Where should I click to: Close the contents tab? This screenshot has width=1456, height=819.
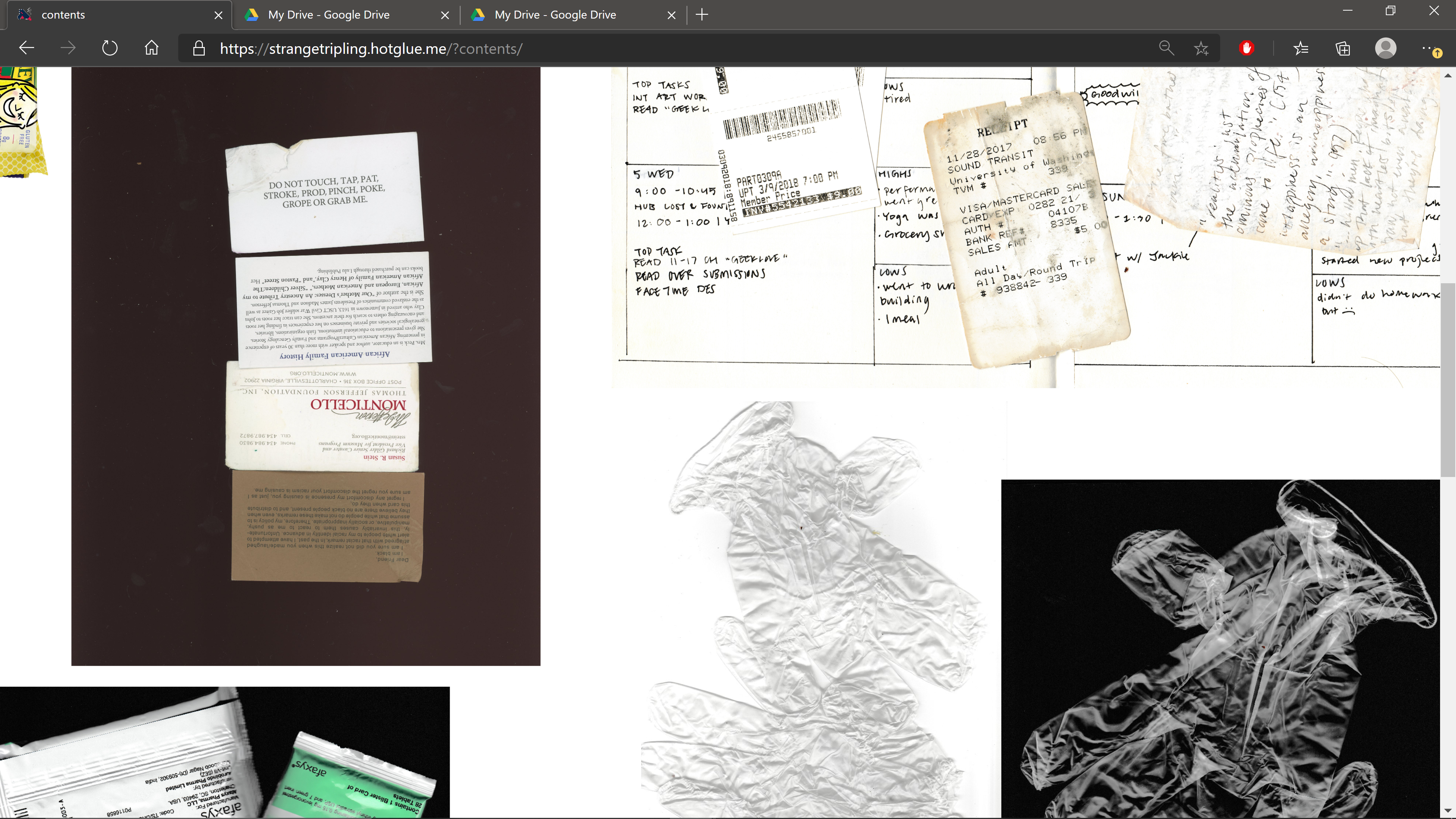[x=218, y=15]
